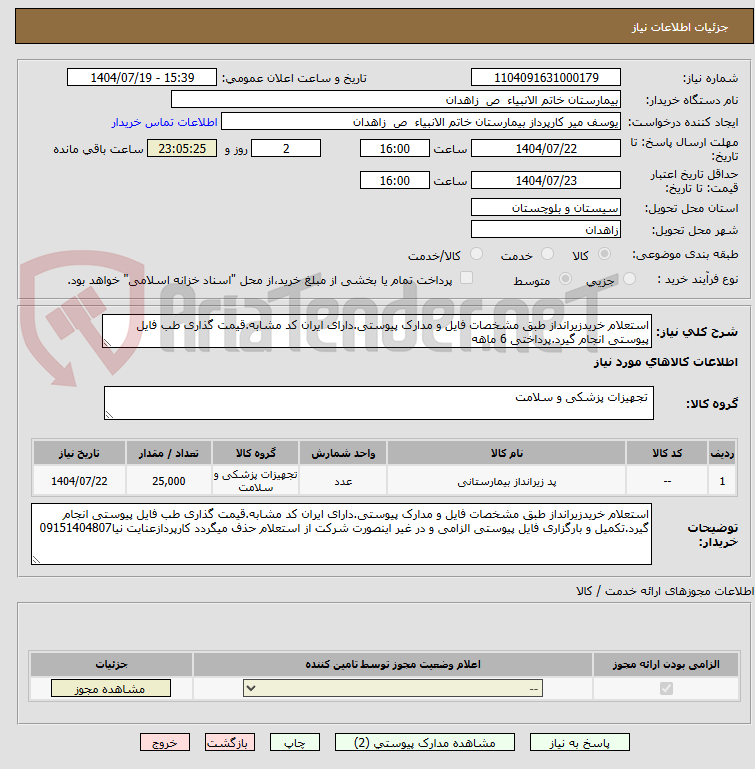Click the خروج exit button
This screenshot has height=769, width=755.
point(165,743)
